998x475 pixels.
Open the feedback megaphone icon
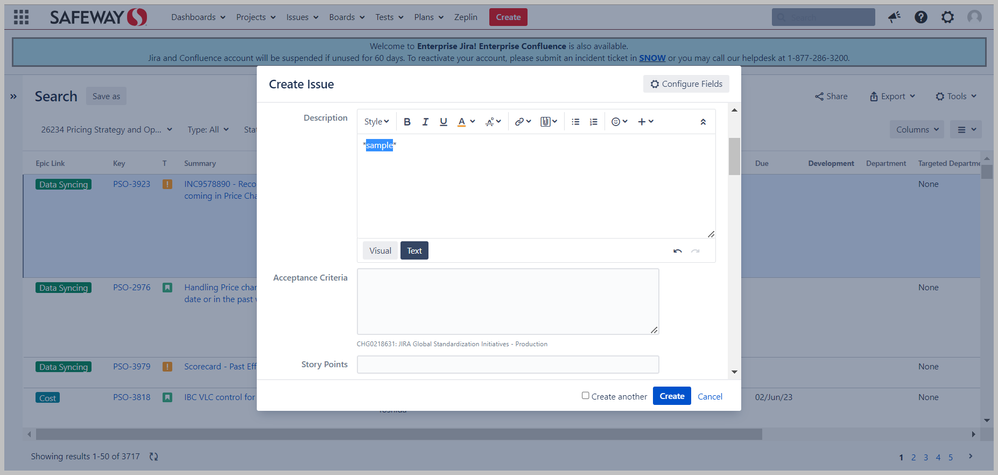tap(894, 17)
